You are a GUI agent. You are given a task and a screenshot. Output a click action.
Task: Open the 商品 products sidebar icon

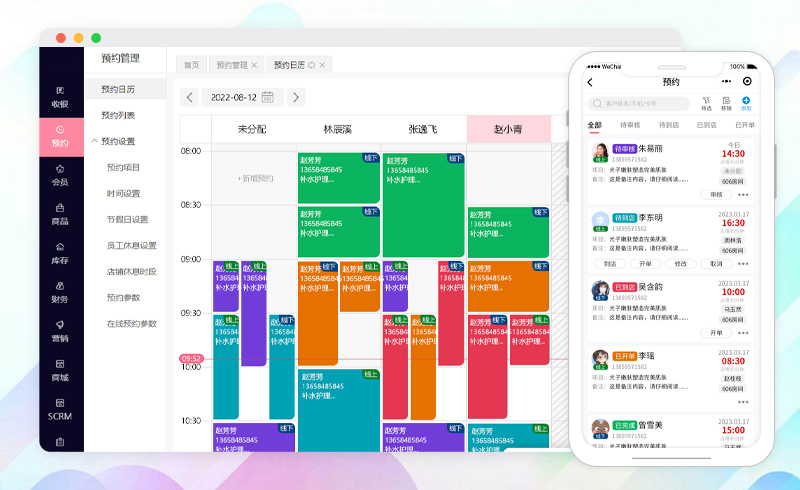click(x=60, y=213)
